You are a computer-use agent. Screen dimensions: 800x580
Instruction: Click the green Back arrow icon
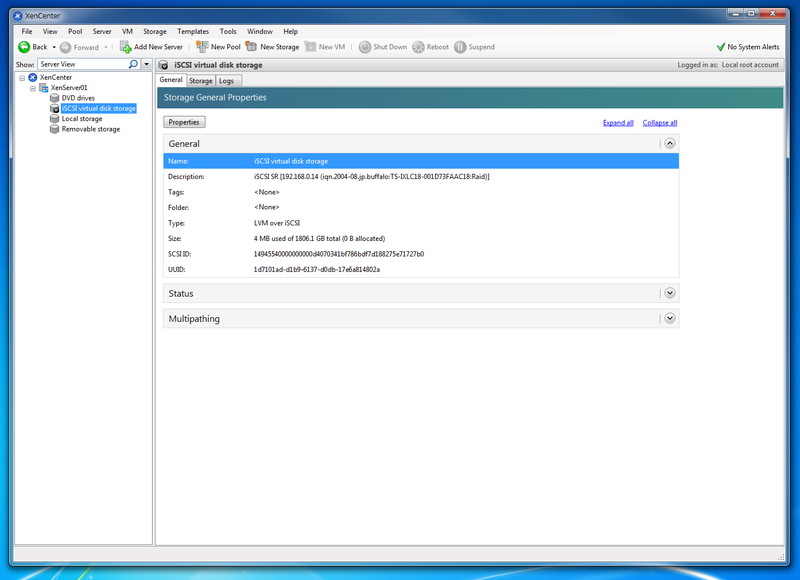24,47
